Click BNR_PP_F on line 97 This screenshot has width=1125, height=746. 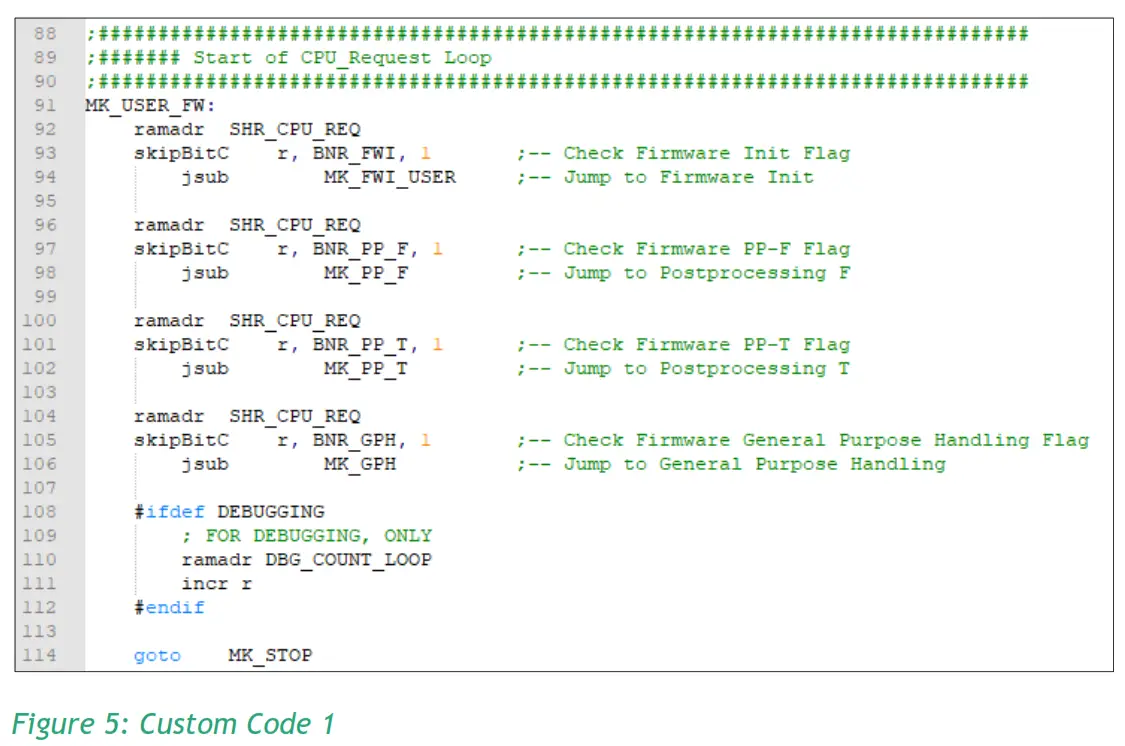pos(360,249)
